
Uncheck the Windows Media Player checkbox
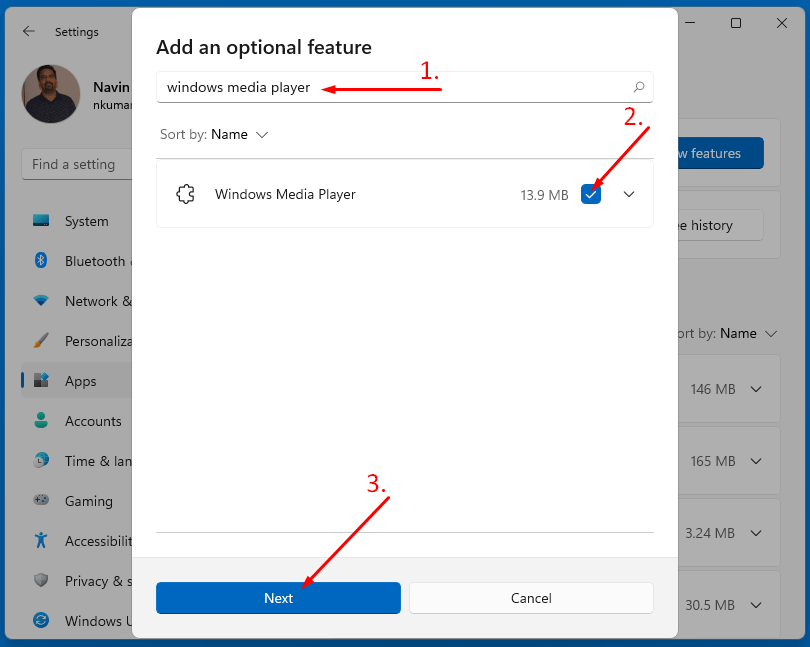[590, 194]
